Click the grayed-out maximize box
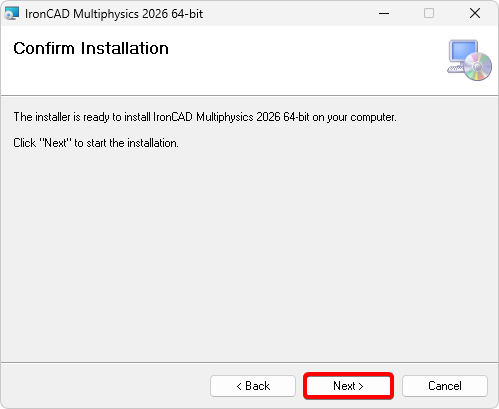Image resolution: width=499 pixels, height=409 pixels. 429,14
